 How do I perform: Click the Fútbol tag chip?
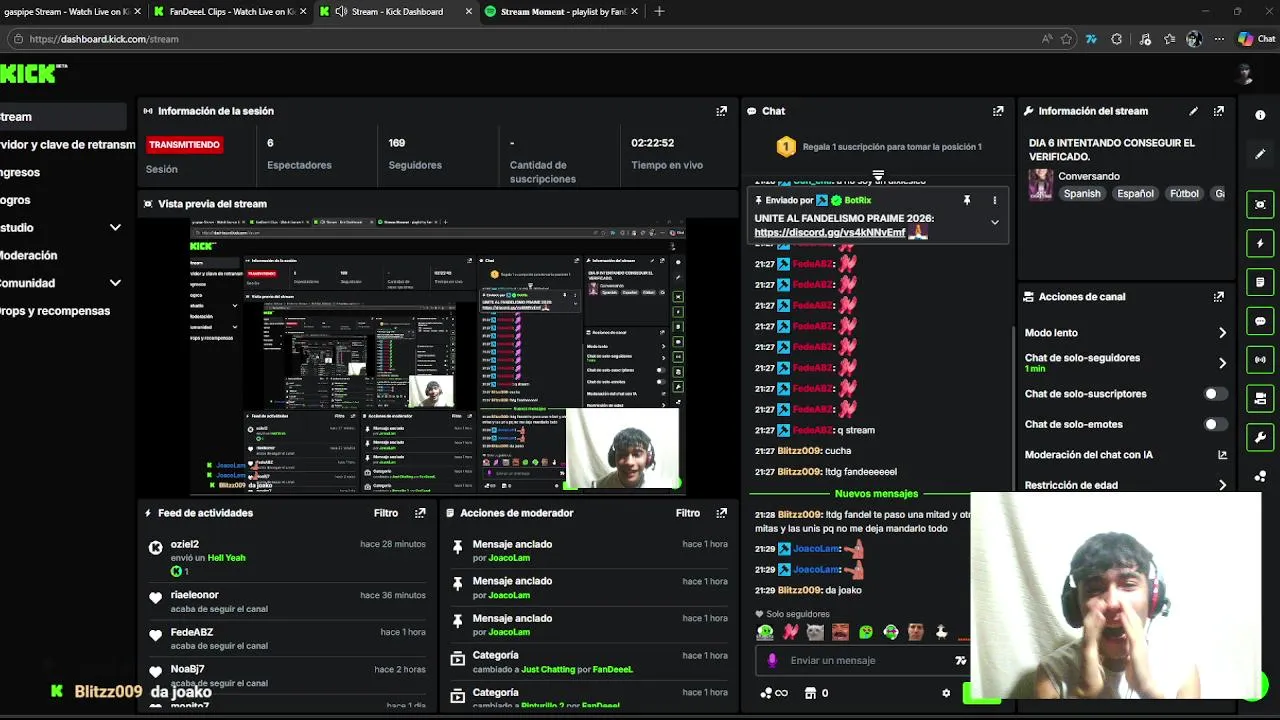click(1183, 194)
